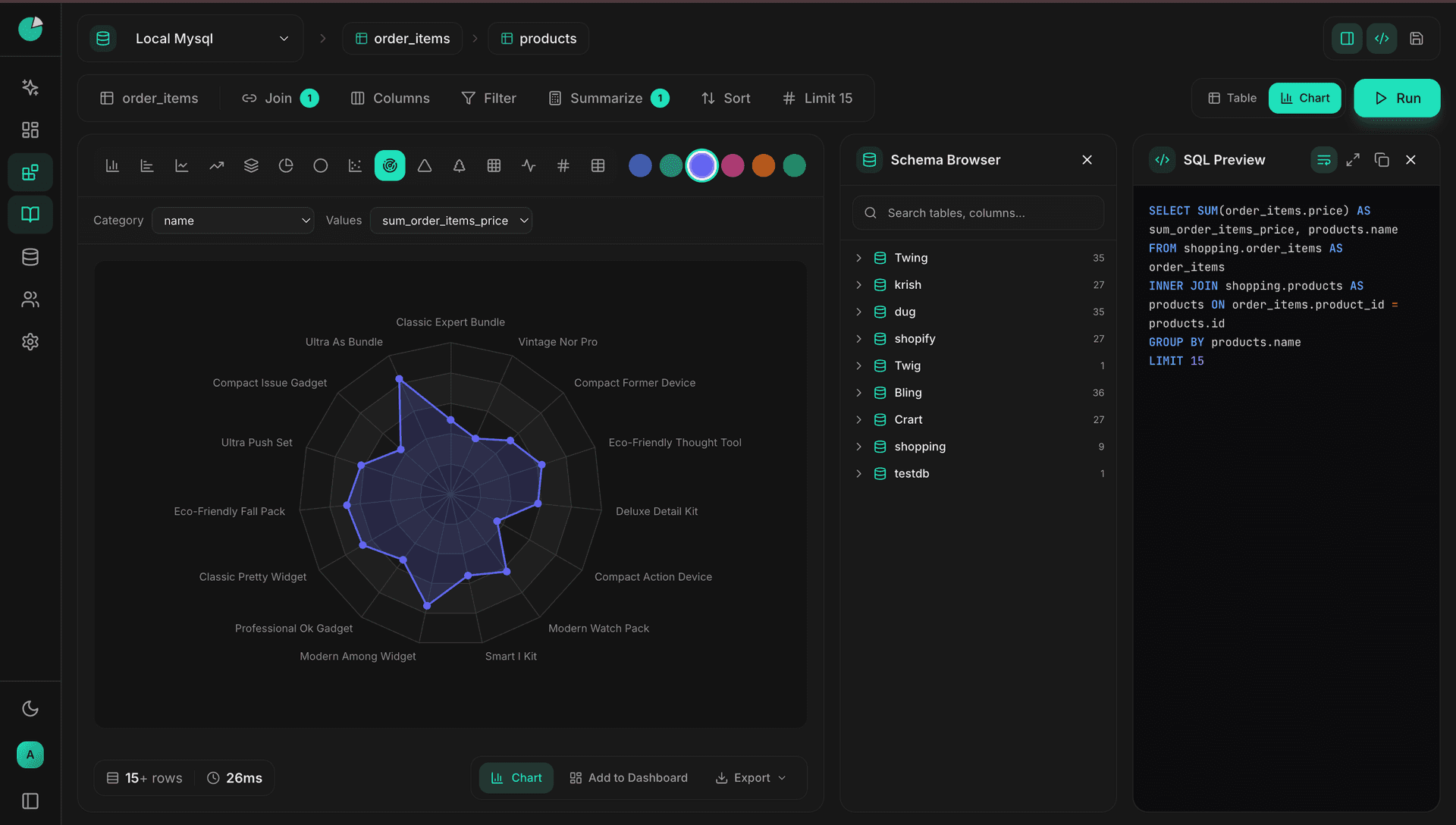
Task: Switch to the products tab in the breadcrumb
Action: [538, 38]
